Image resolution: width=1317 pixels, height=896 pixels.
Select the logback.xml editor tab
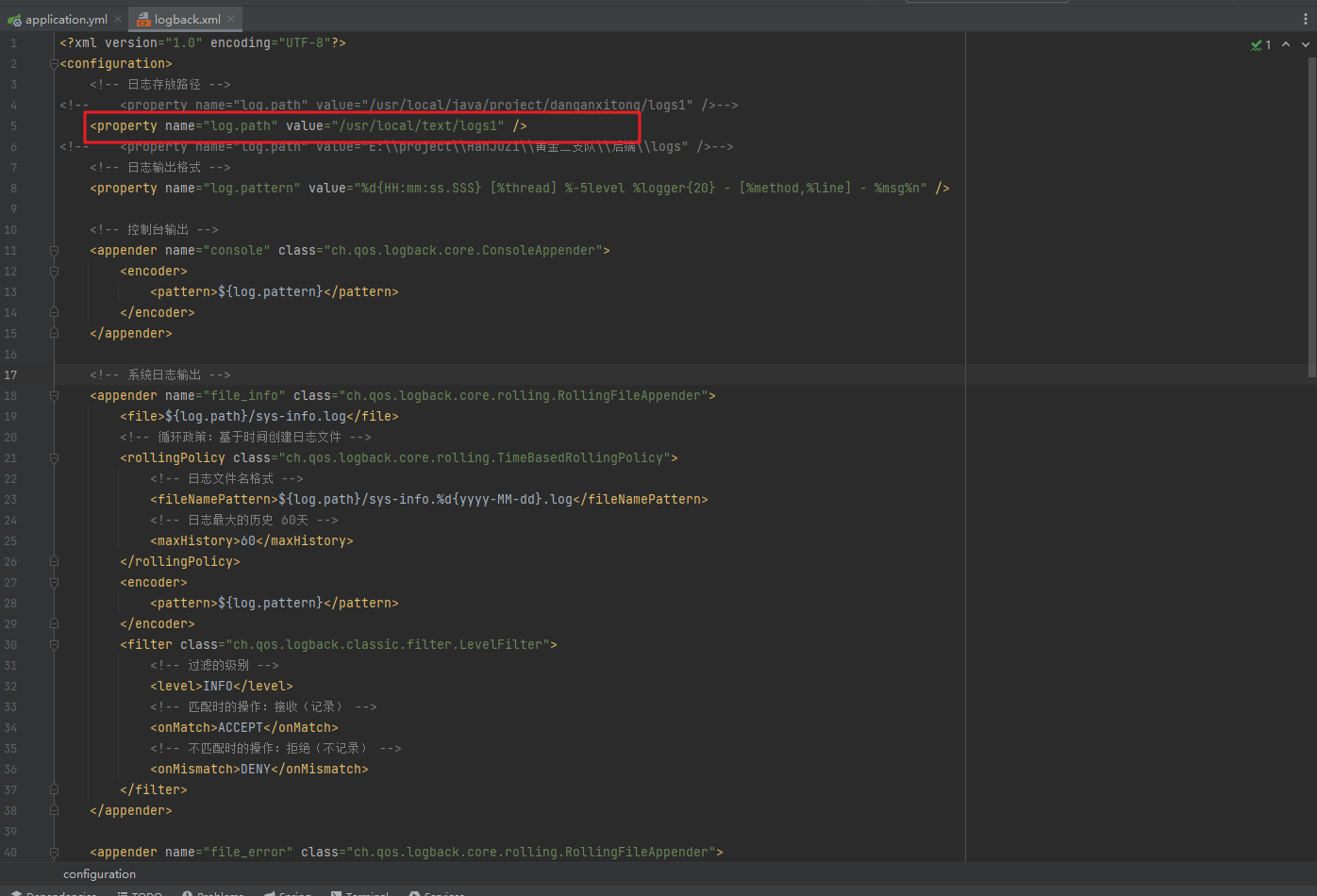click(187, 19)
